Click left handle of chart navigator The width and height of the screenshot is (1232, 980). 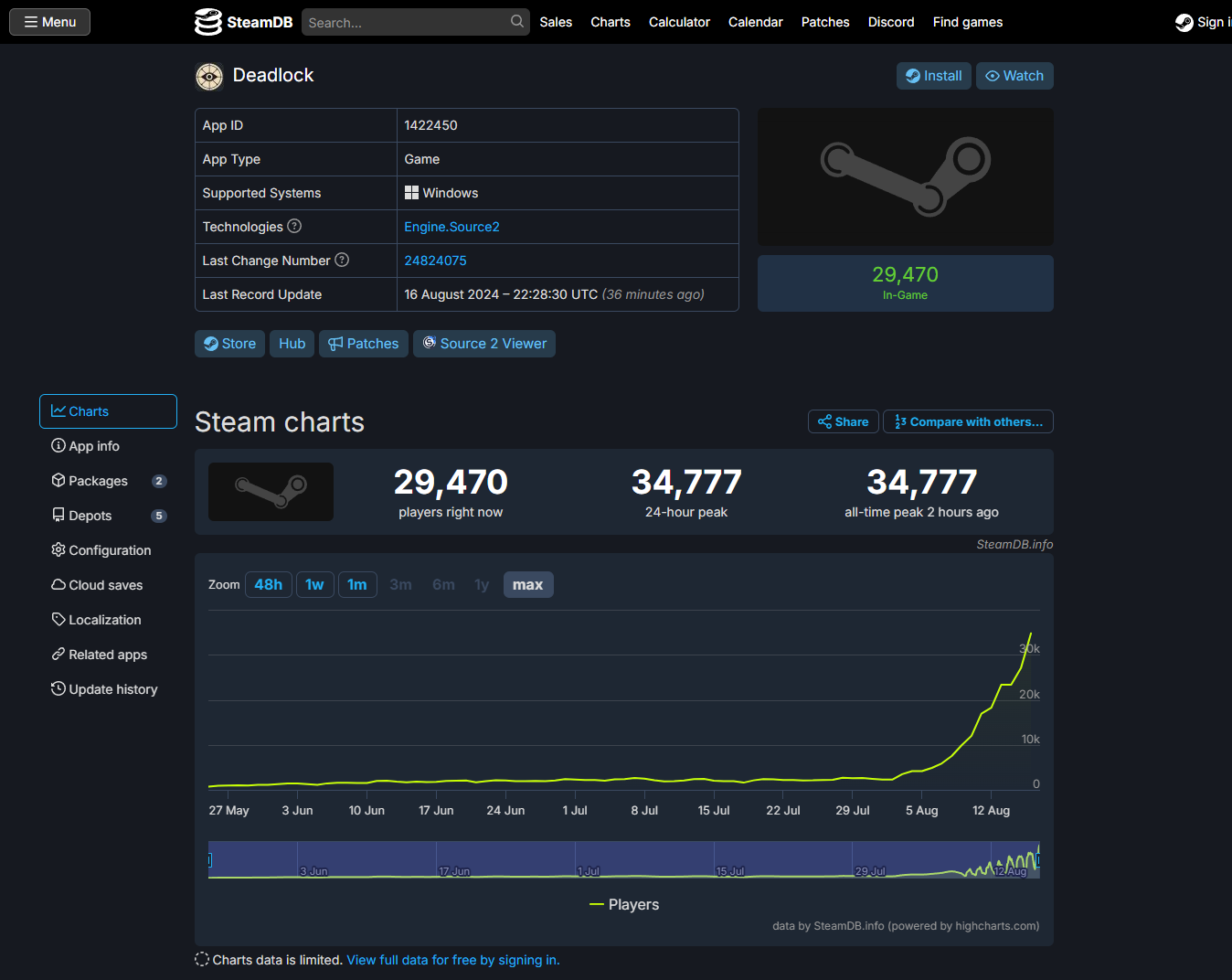point(209,860)
